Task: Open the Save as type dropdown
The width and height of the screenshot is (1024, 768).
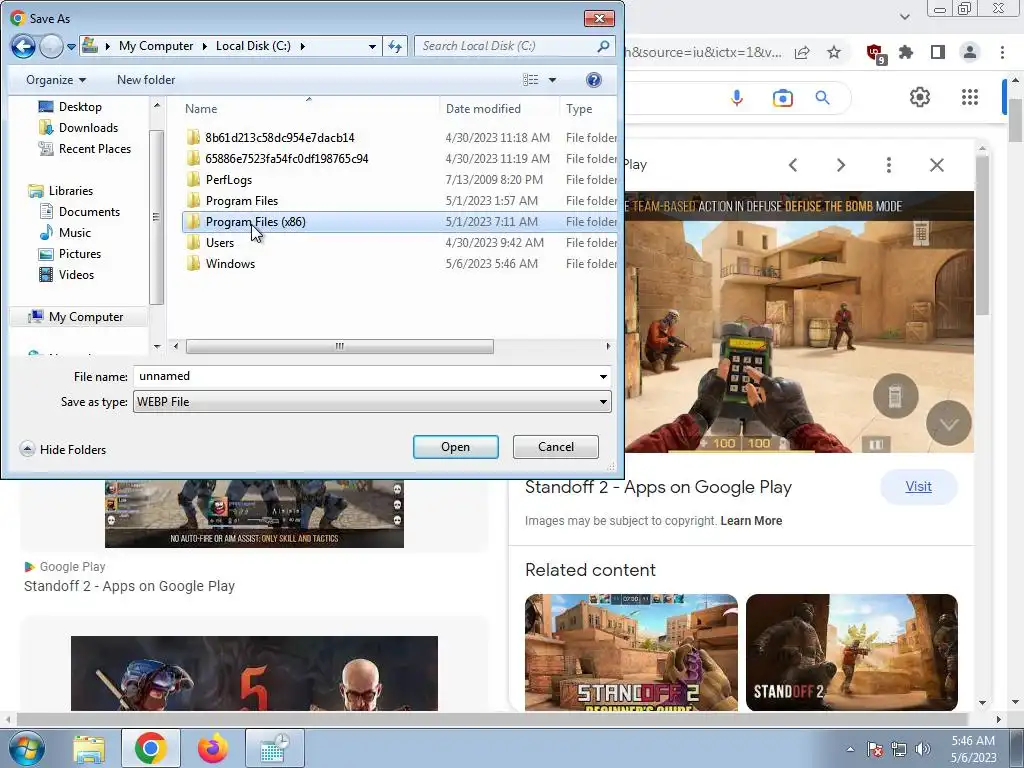Action: (x=372, y=402)
